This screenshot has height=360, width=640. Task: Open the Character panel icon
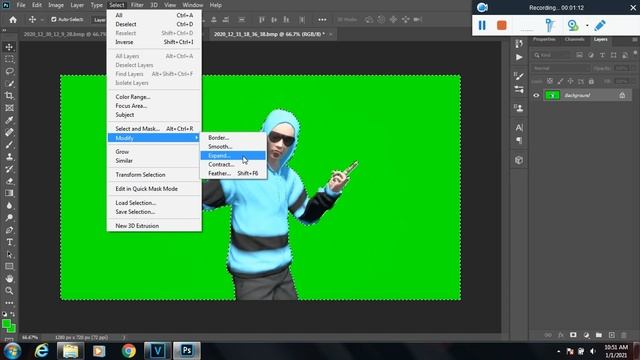[519, 127]
